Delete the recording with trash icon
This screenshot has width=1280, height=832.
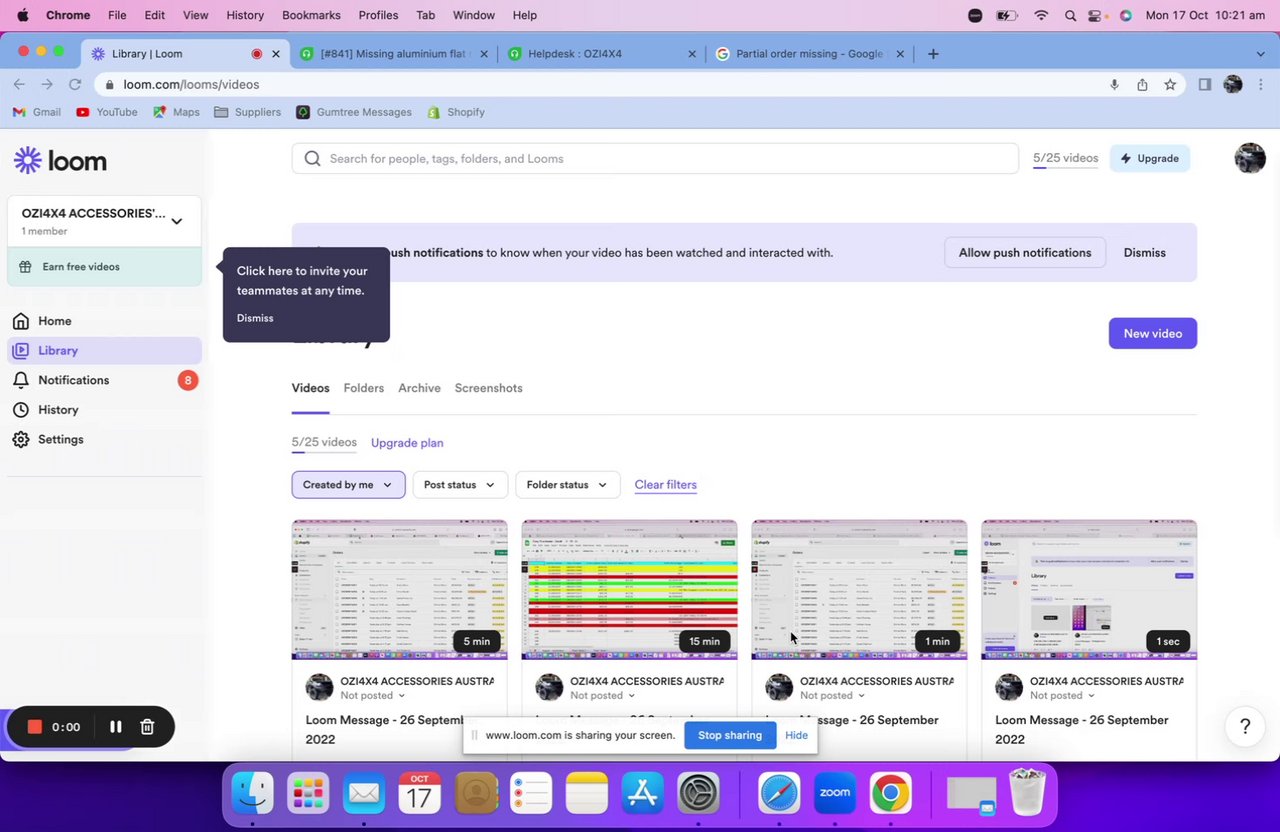[147, 727]
